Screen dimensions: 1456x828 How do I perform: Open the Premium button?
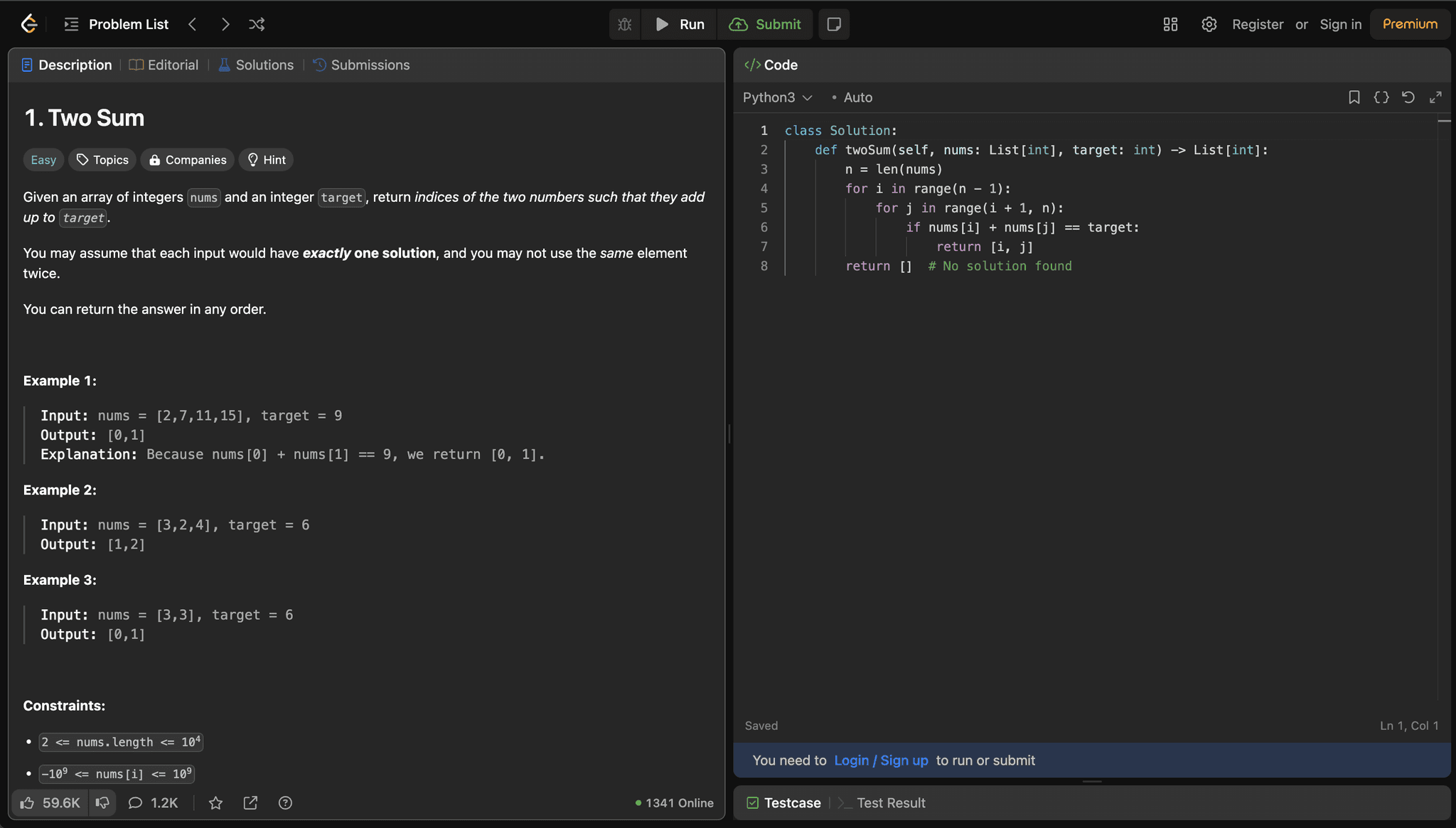tap(1410, 24)
